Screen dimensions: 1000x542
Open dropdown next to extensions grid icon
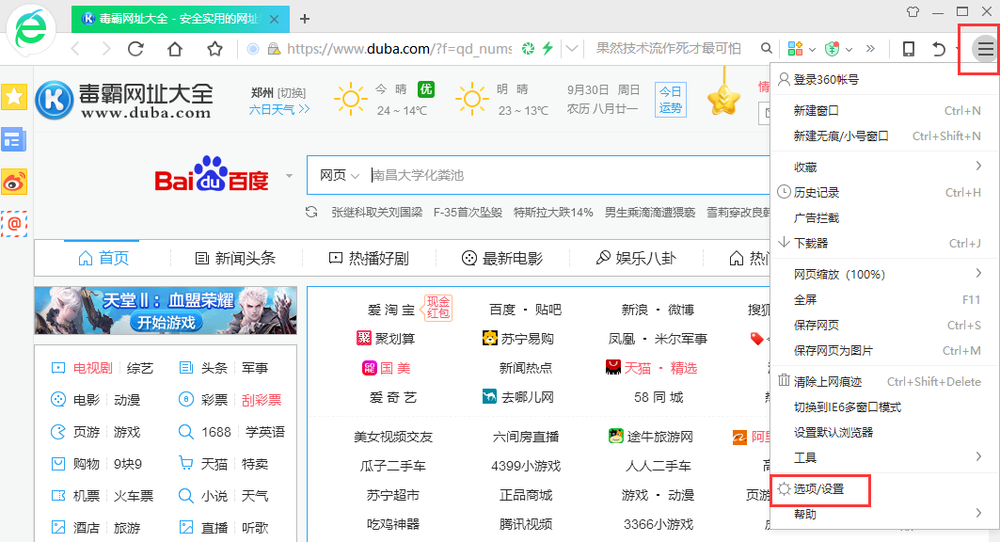(x=812, y=49)
